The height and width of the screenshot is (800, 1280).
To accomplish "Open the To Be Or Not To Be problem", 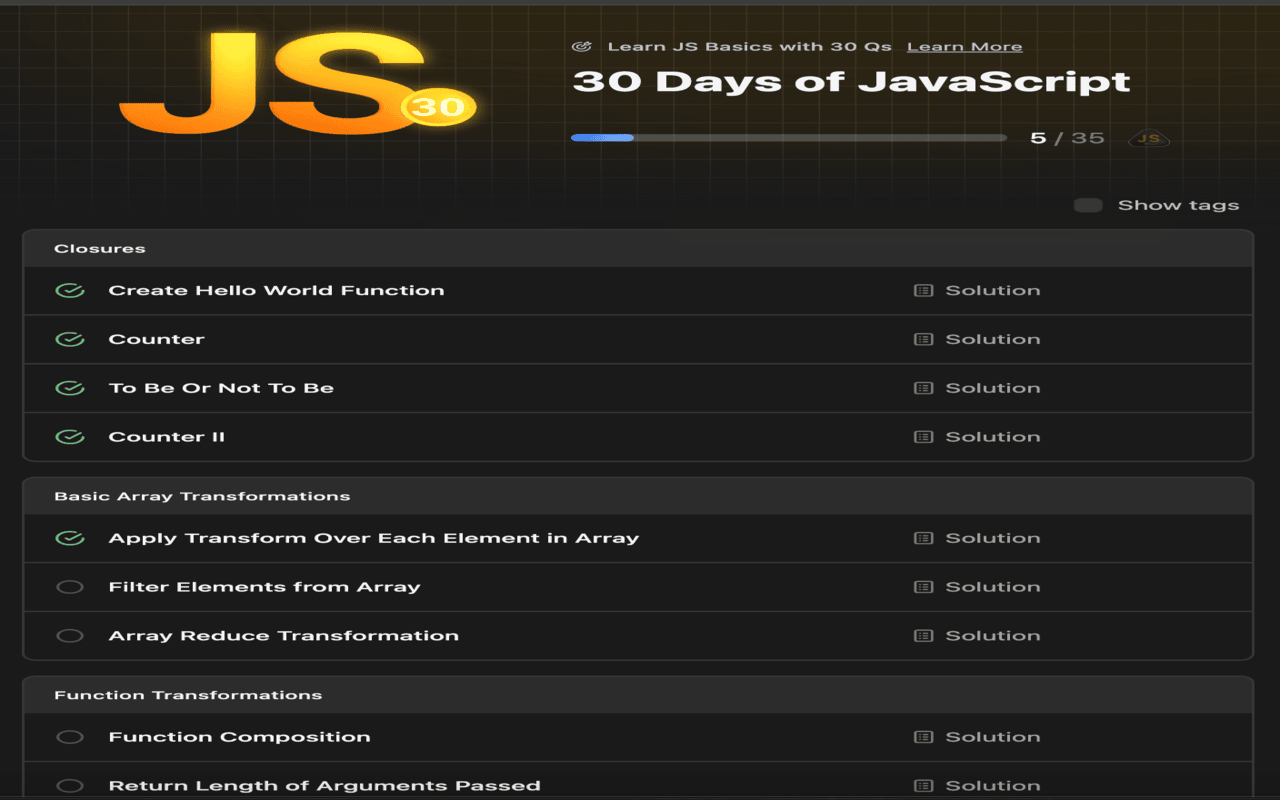I will tap(221, 388).
